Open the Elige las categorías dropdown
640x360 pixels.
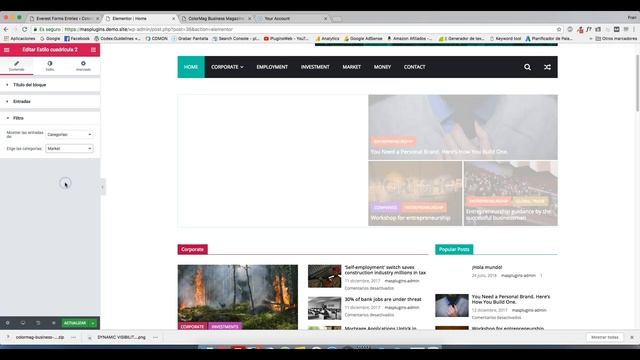(x=69, y=149)
